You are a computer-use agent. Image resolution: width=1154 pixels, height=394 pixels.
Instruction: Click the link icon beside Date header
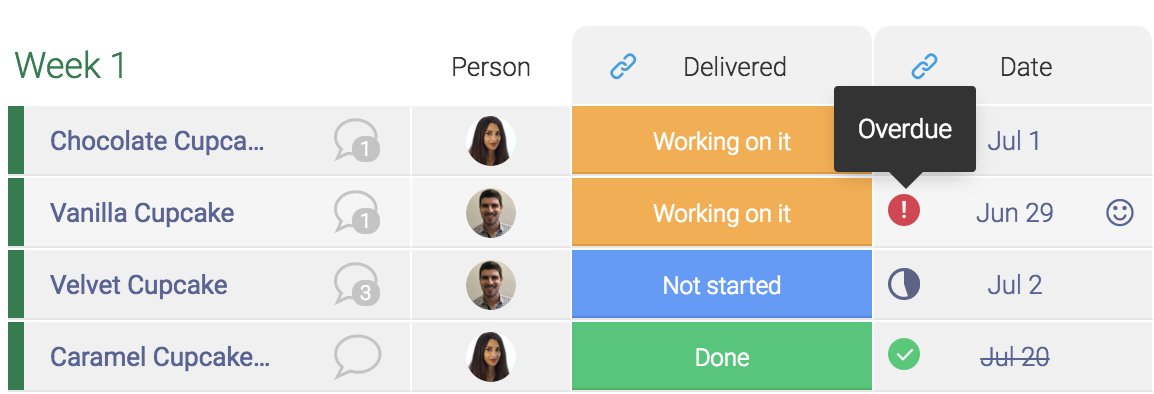pyautogui.click(x=924, y=67)
